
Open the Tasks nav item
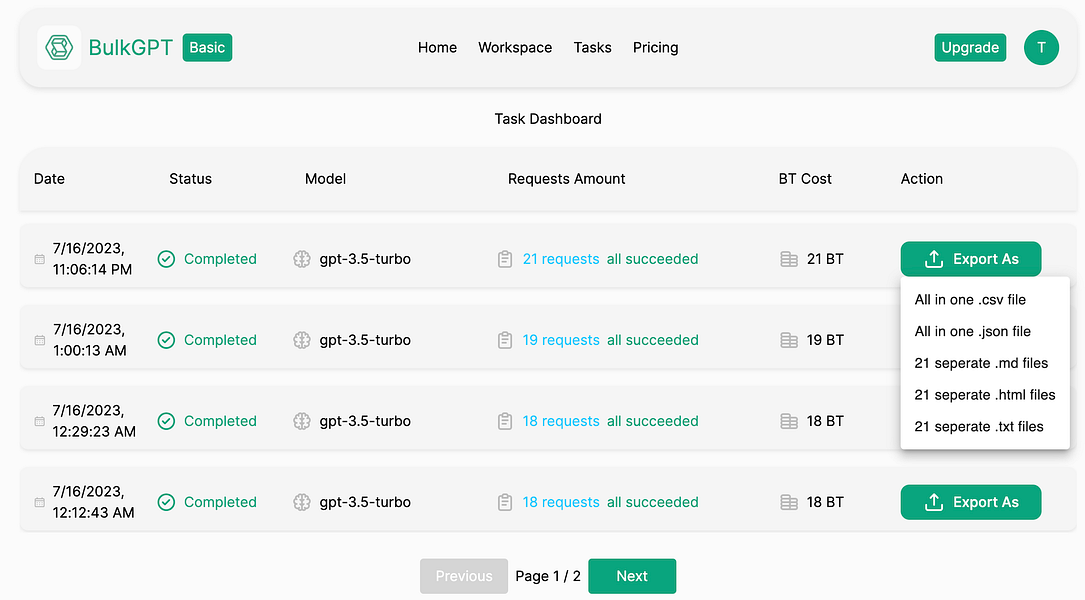click(x=592, y=48)
